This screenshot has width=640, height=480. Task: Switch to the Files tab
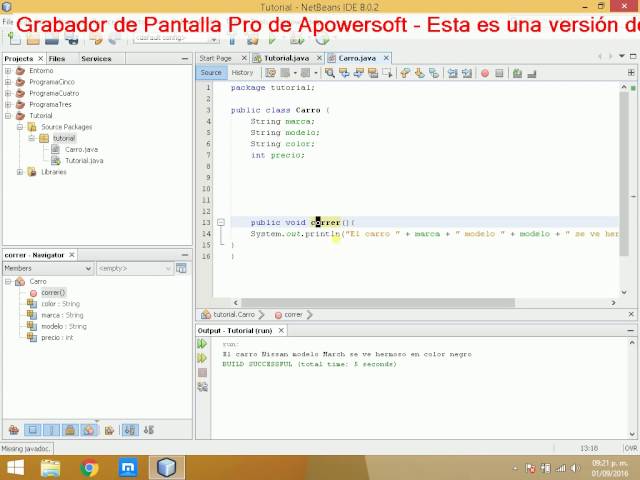pos(57,59)
